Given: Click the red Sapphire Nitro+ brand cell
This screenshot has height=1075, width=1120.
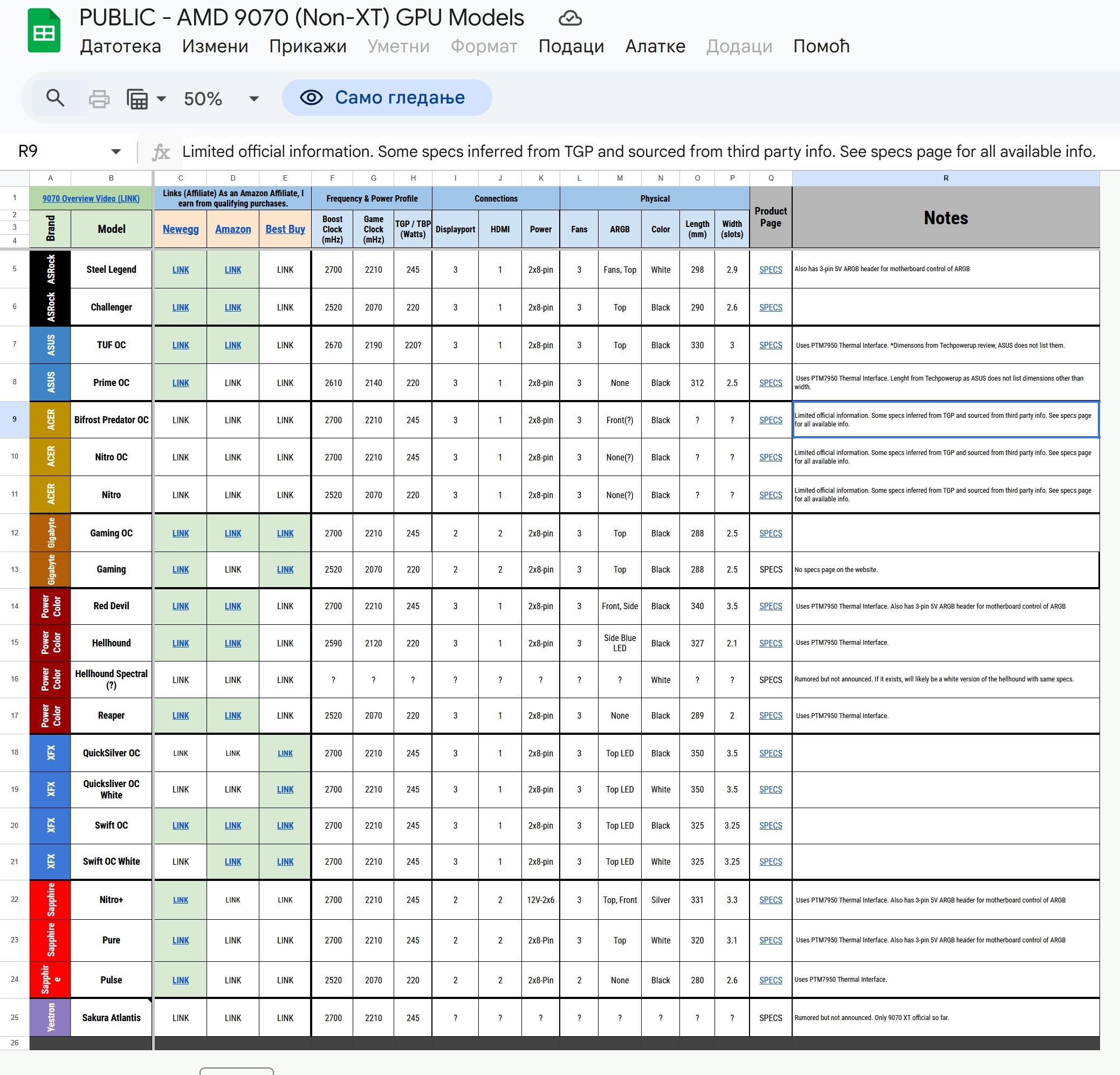Looking at the screenshot, I should [x=50, y=899].
